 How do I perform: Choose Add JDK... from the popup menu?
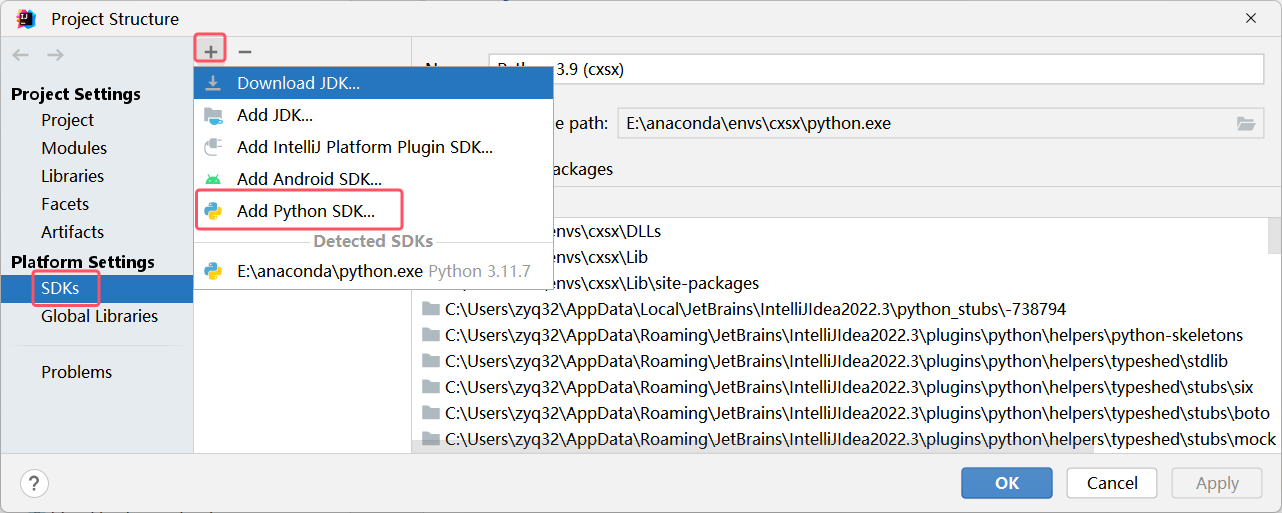pos(373,115)
